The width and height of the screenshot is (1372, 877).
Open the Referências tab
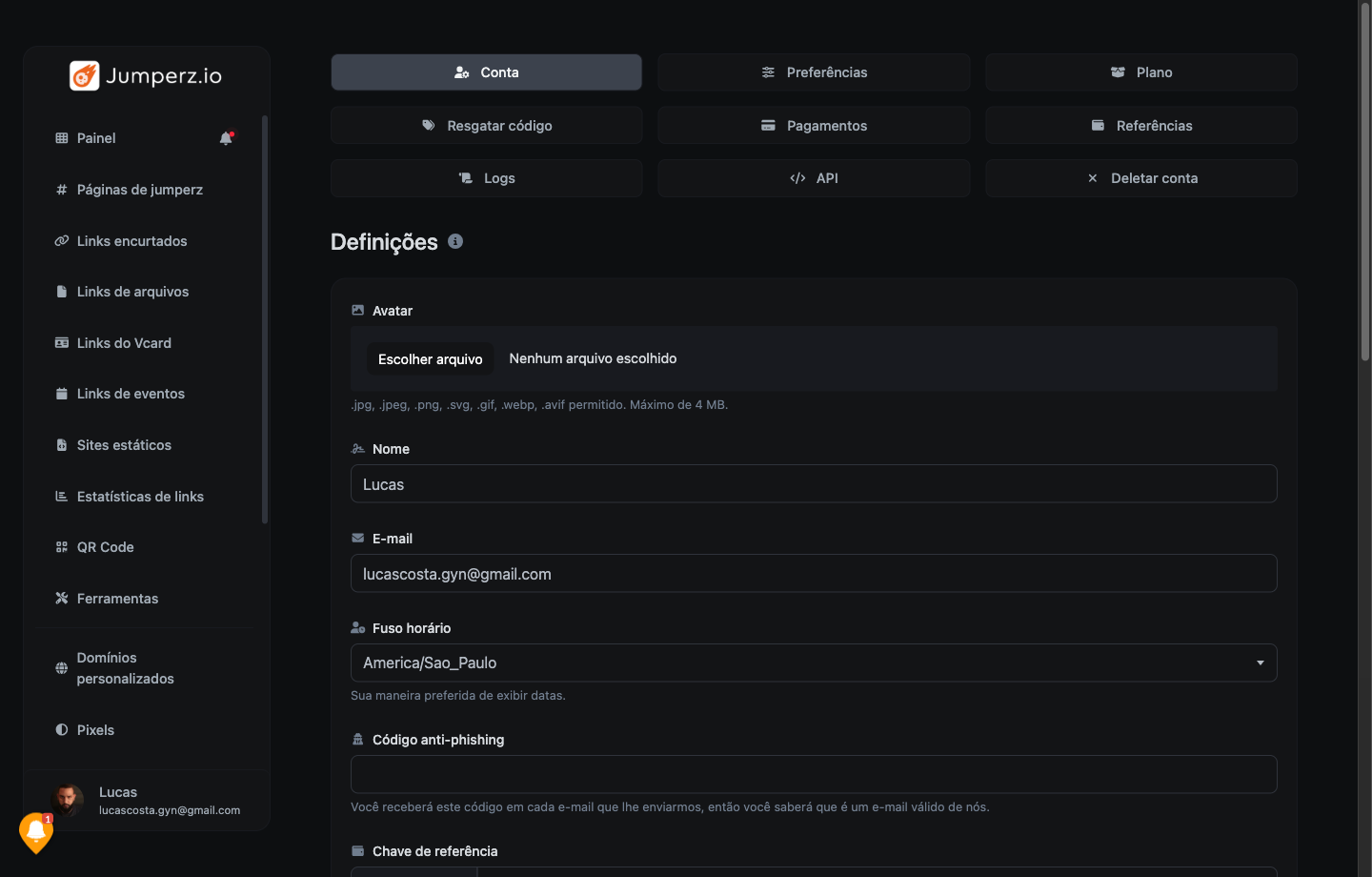(1141, 126)
